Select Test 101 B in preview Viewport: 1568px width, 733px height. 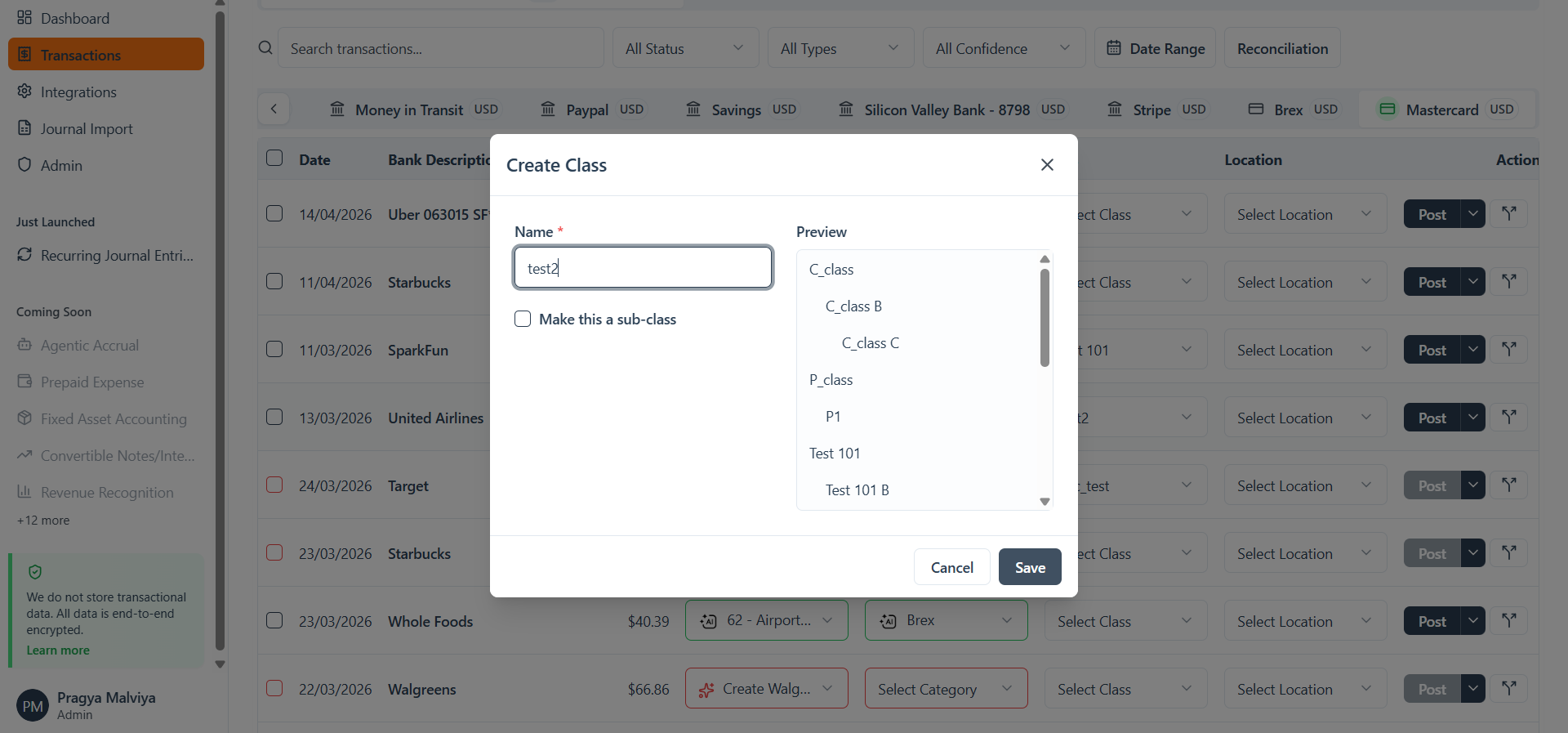(x=857, y=490)
